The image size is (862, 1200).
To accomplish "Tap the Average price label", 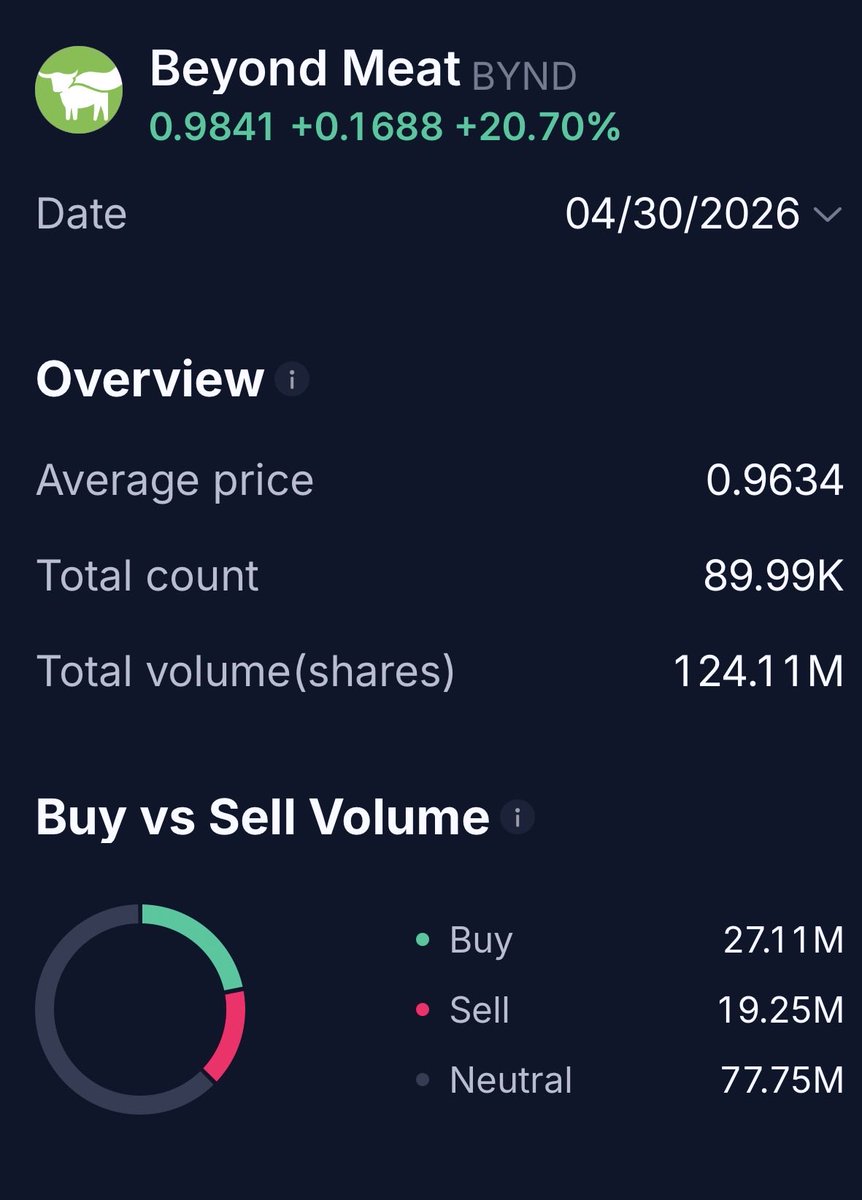I will (x=175, y=481).
